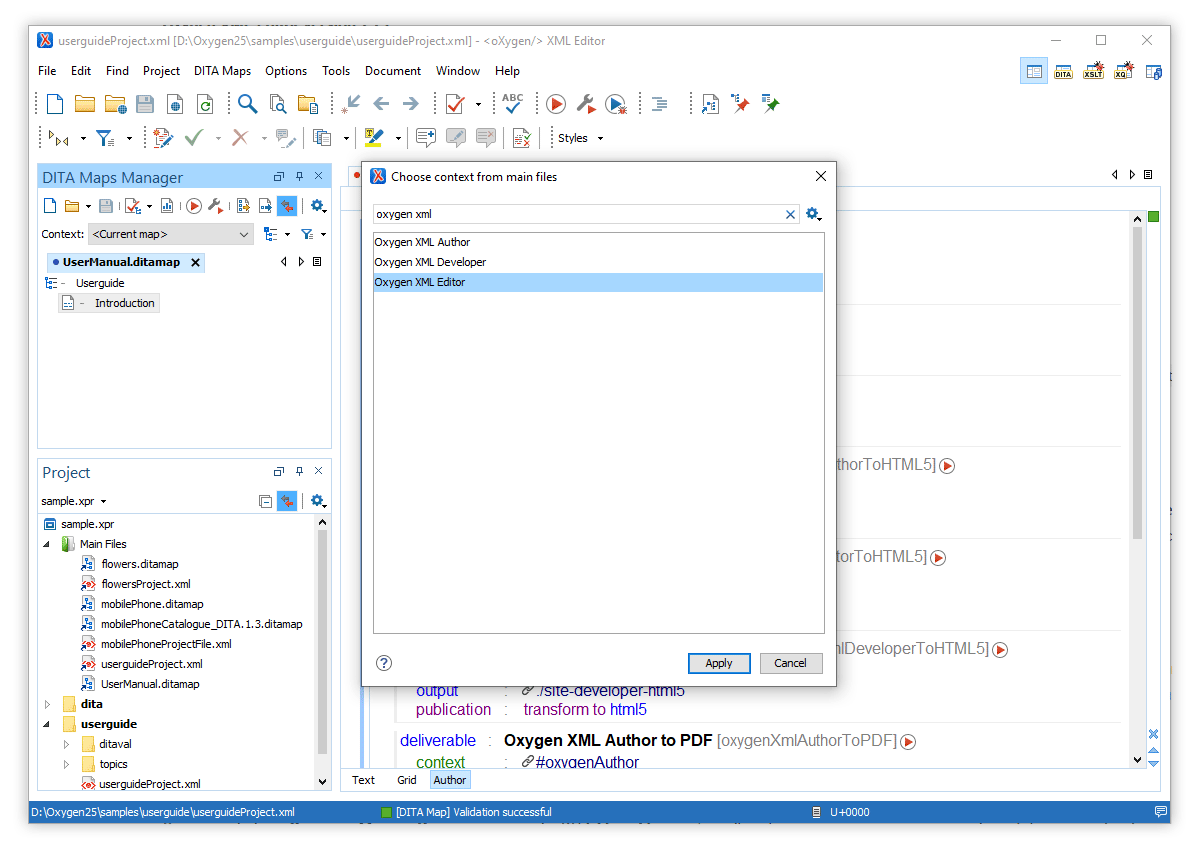Open DITA Maps Manager settings gear

(318, 206)
